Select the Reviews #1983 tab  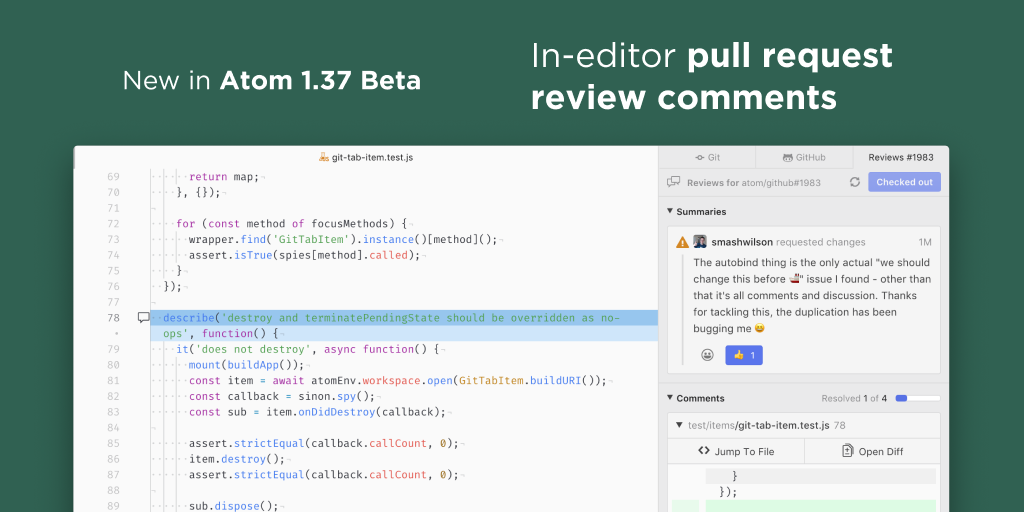900,157
